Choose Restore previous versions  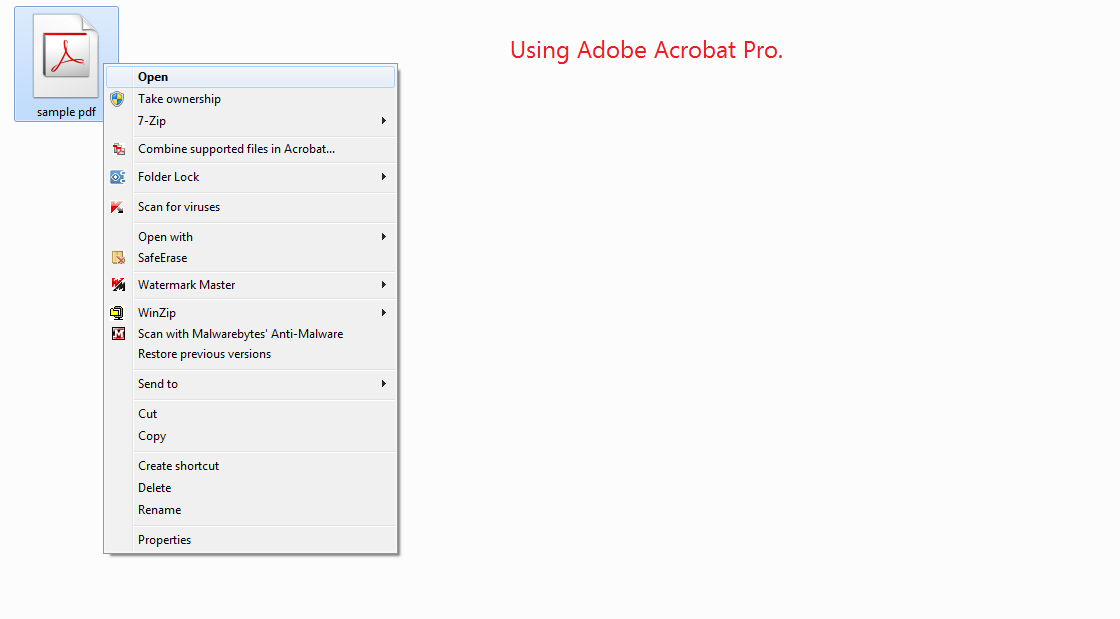click(203, 354)
